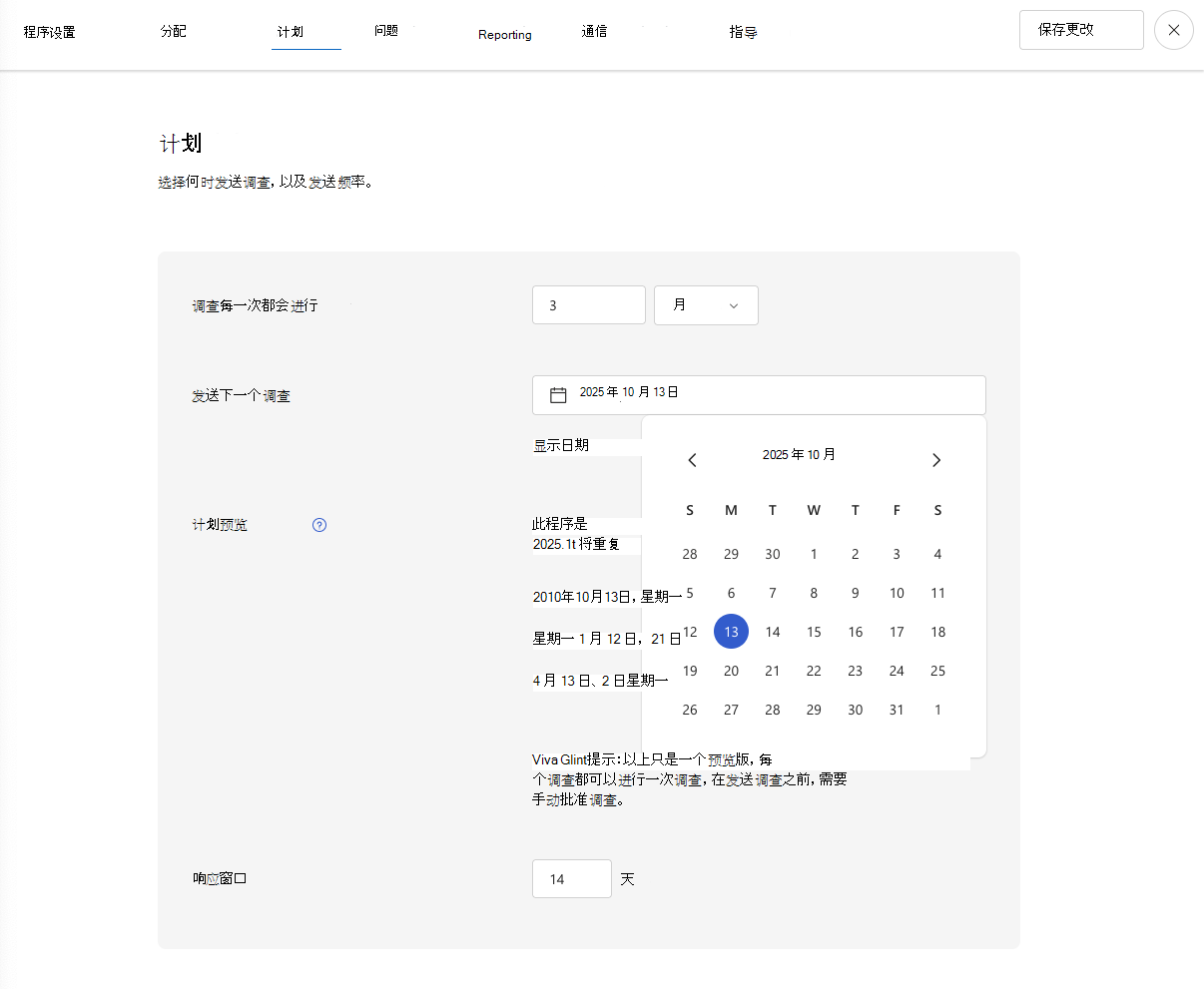Select the highlighted date 13
The image size is (1204, 989).
coord(731,631)
